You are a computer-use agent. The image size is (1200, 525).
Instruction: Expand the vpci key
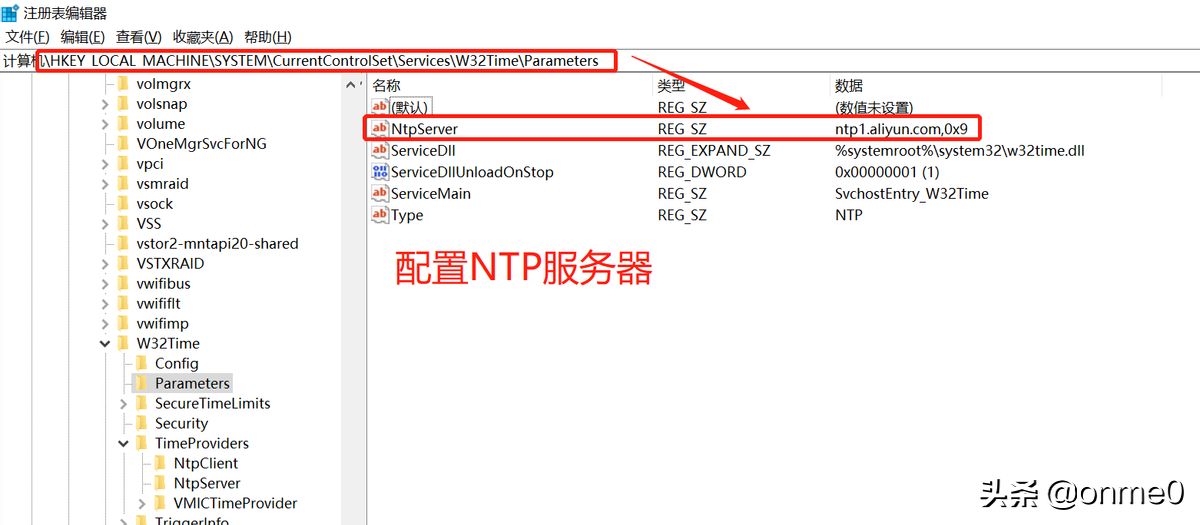tap(105, 164)
